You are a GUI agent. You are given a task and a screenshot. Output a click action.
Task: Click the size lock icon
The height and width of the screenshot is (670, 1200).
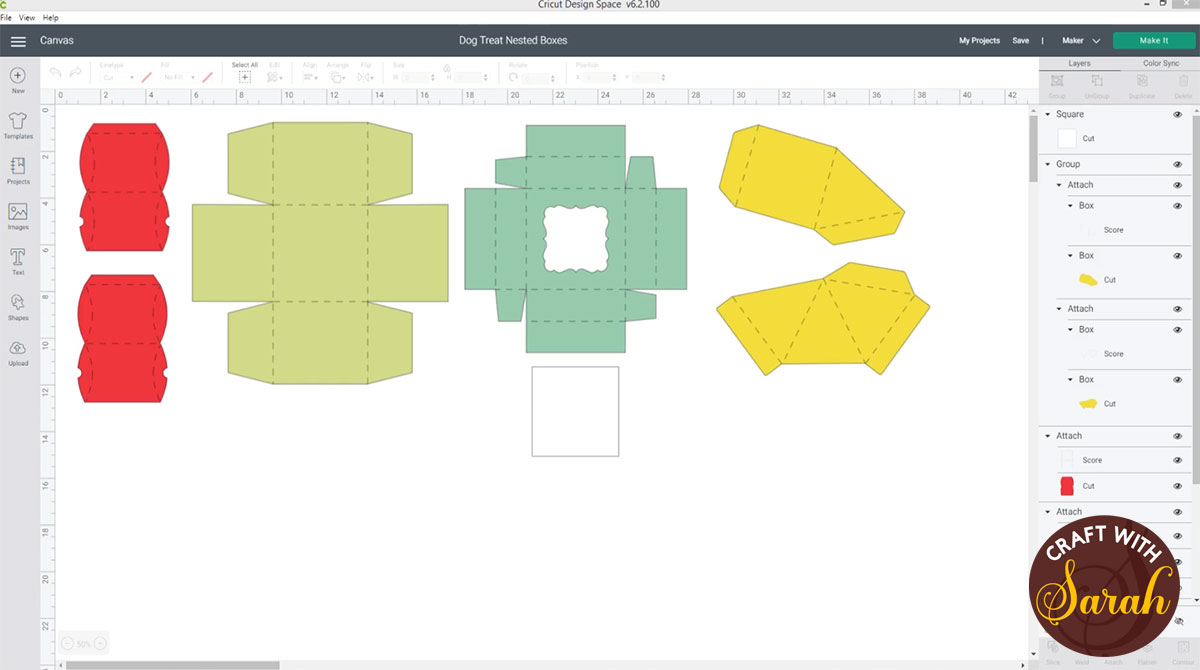click(x=446, y=70)
